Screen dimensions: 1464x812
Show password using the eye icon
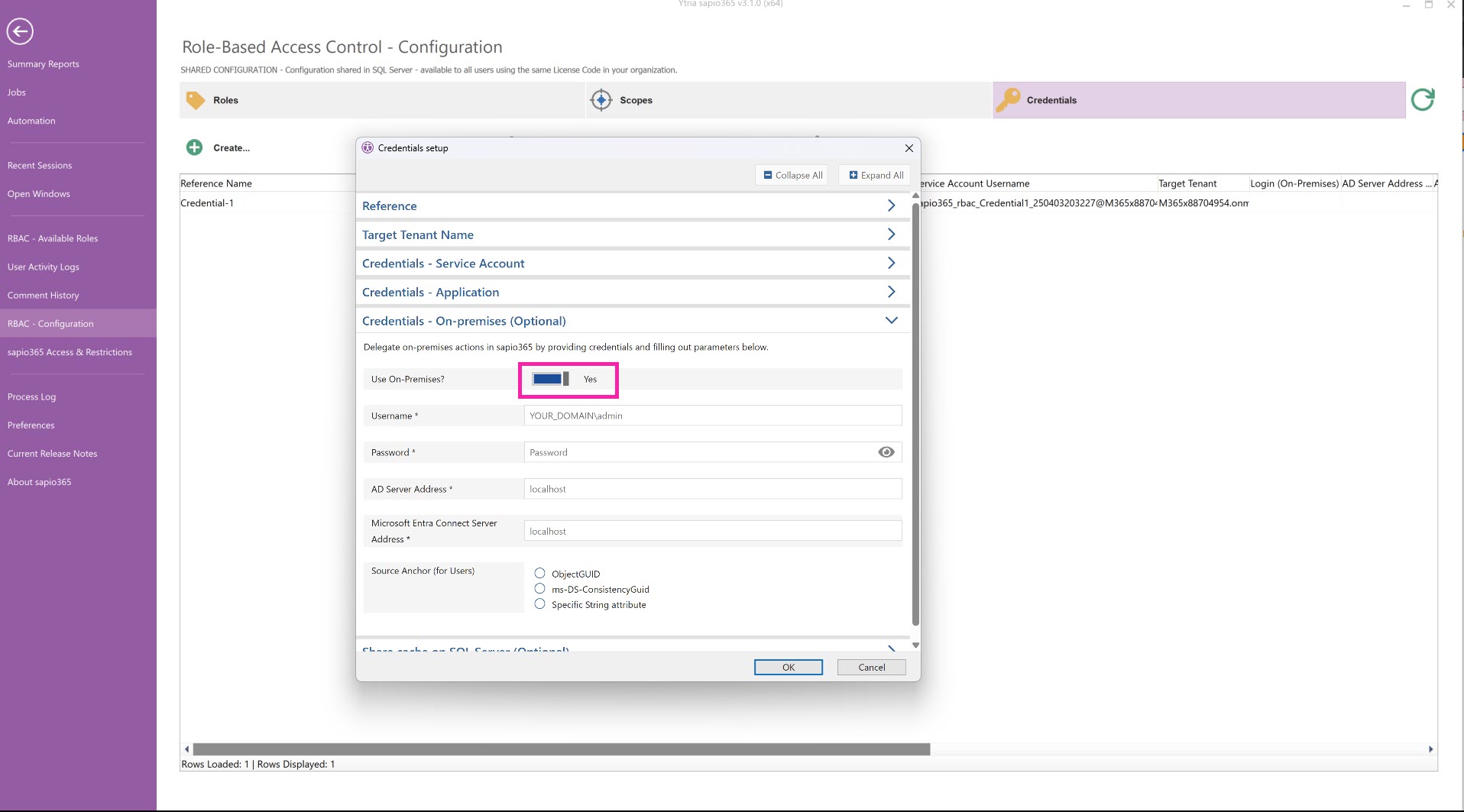(886, 452)
